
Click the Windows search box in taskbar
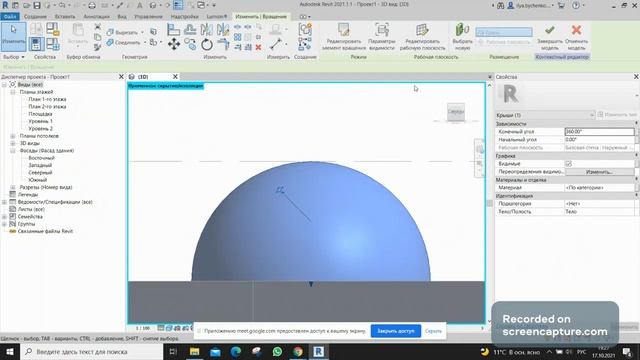pos(91,351)
